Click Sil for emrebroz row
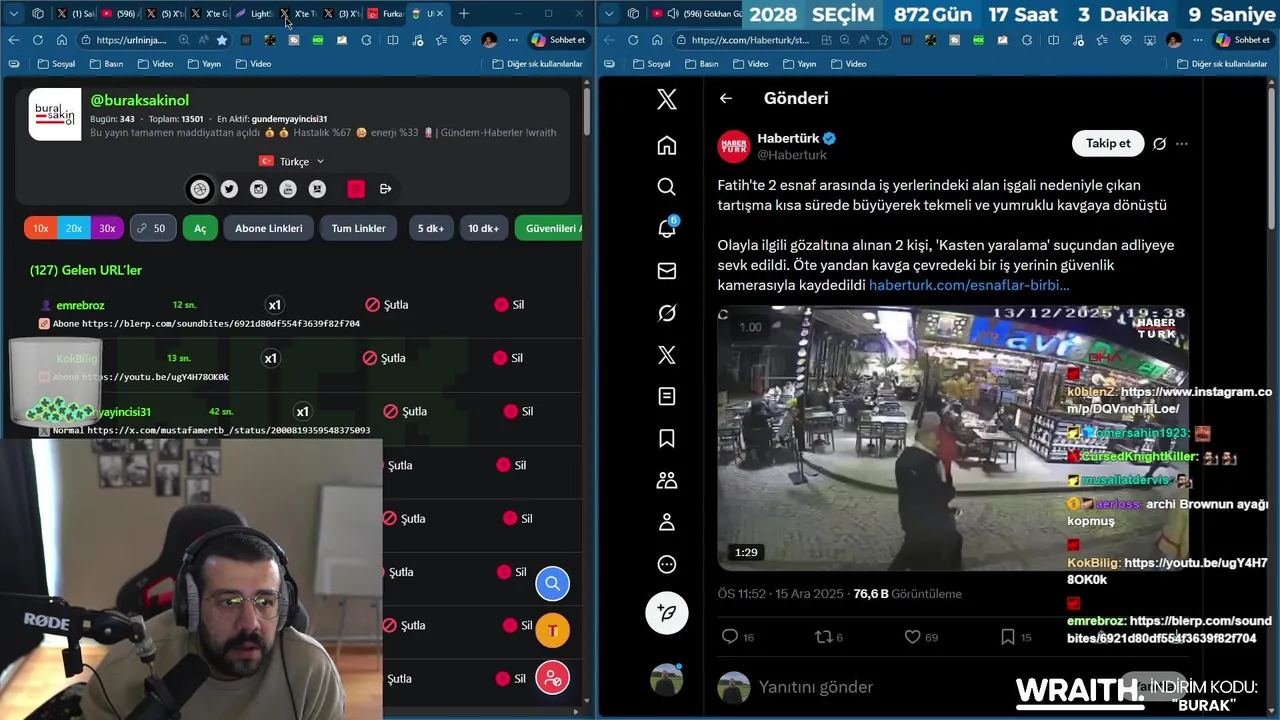 [509, 304]
